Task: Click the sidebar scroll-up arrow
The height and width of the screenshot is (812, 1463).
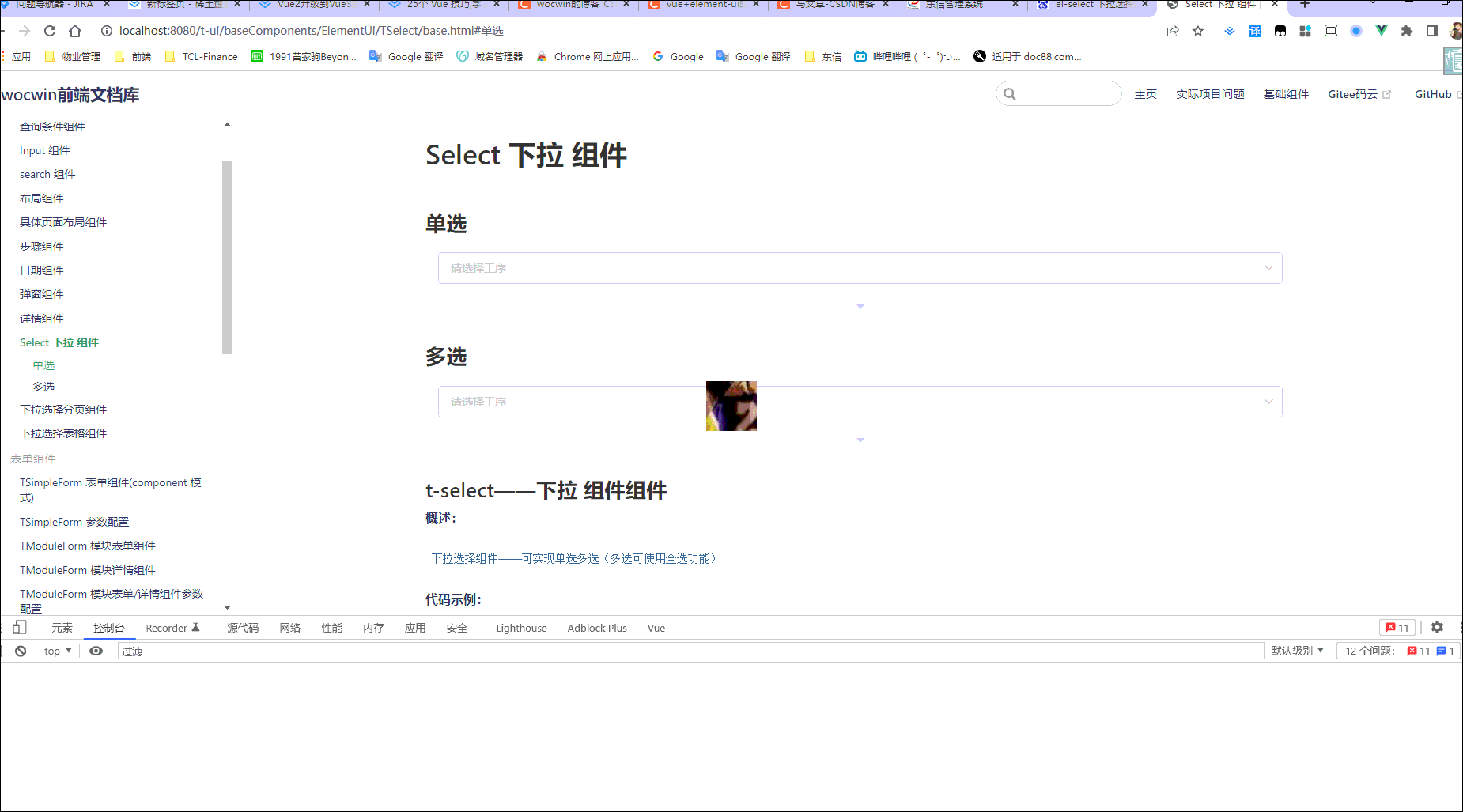Action: point(227,125)
